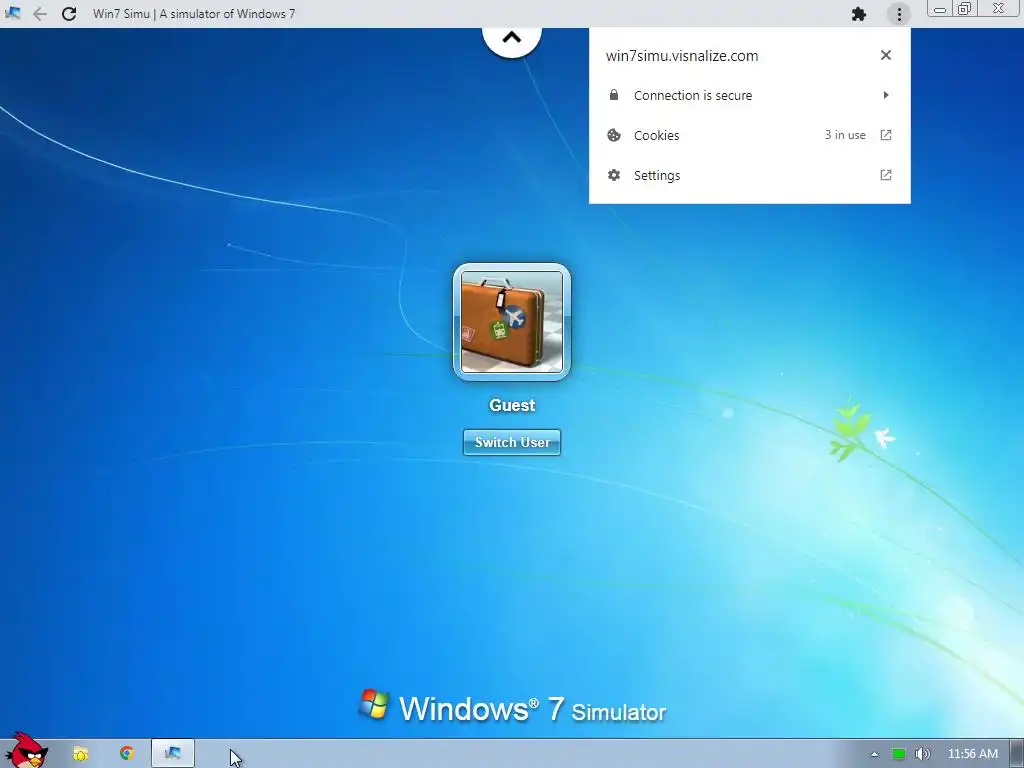The width and height of the screenshot is (1024, 768).
Task: Click the green network tray icon
Action: point(899,754)
